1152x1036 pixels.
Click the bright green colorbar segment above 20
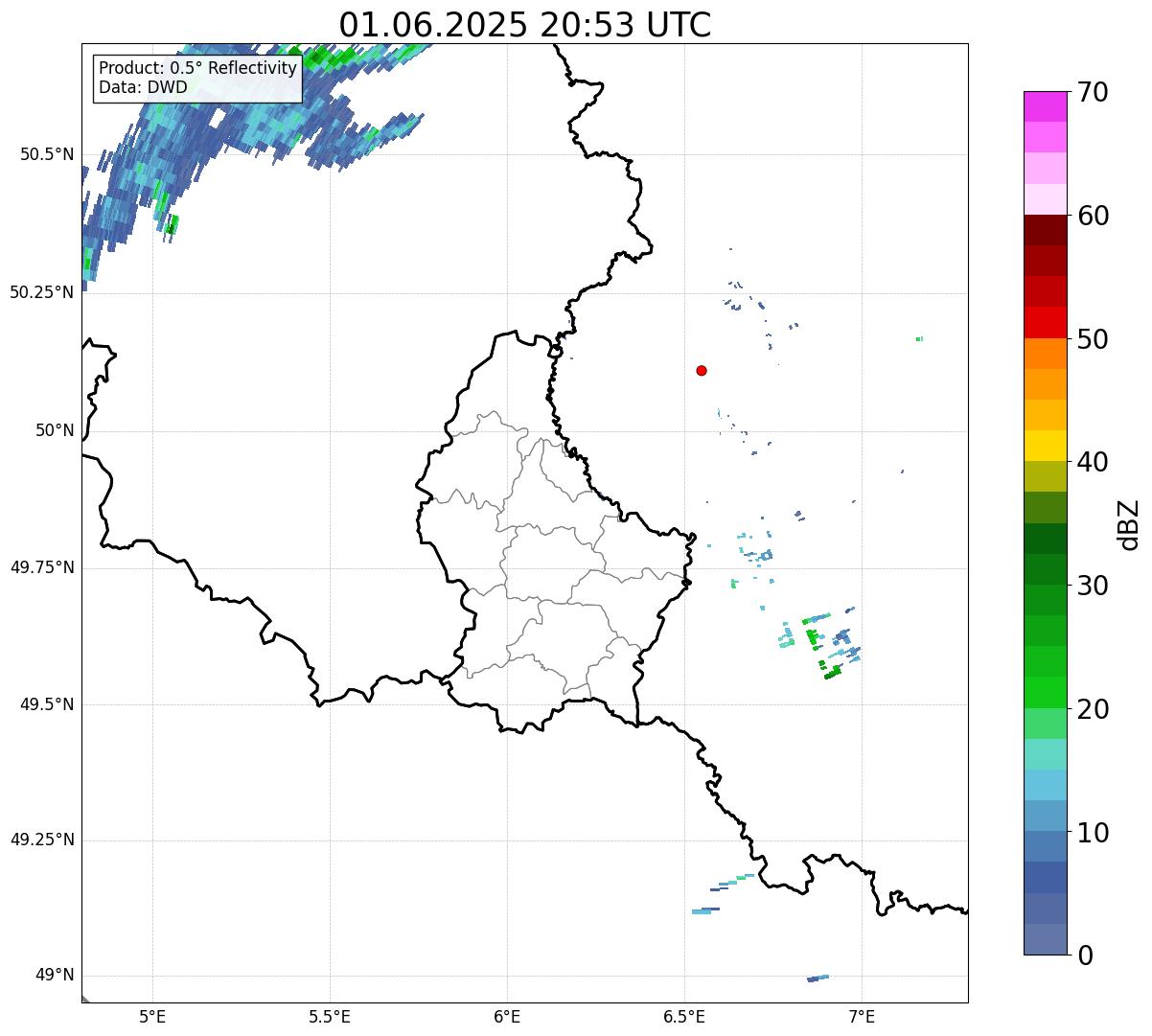click(x=1045, y=692)
